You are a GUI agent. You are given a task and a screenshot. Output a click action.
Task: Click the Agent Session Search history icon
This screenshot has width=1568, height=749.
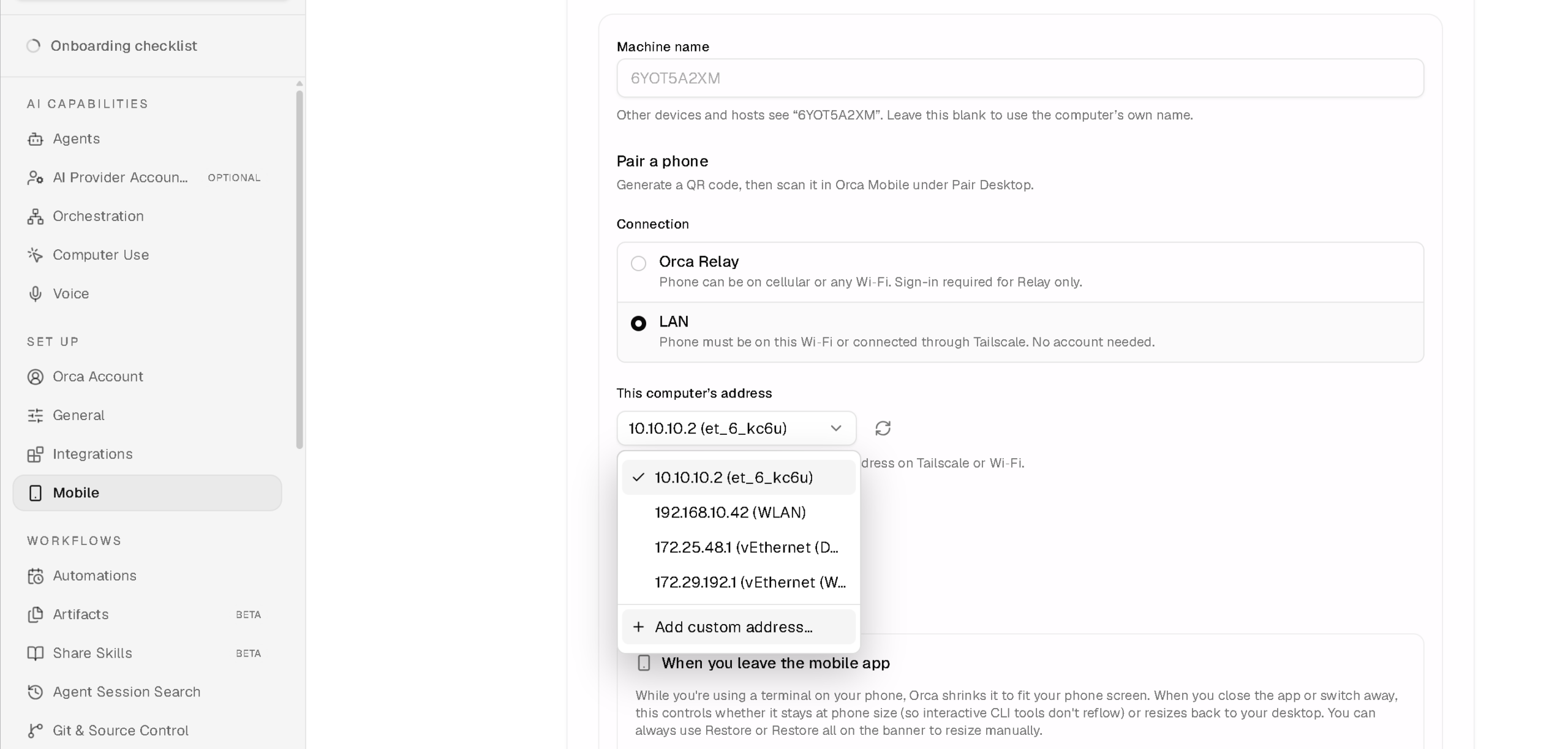point(36,692)
